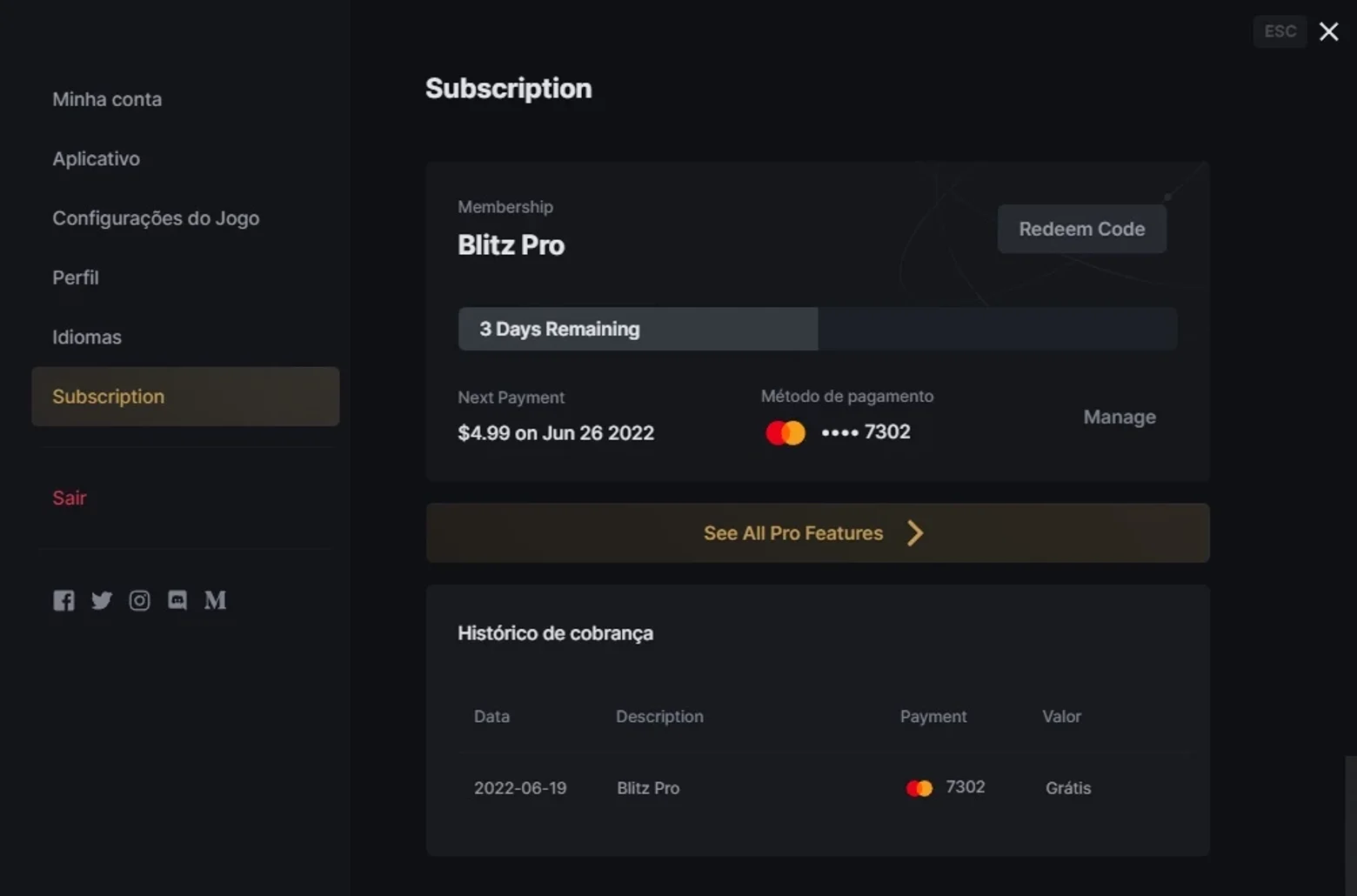Switch to Aplicativo settings
The image size is (1357, 896).
click(96, 158)
